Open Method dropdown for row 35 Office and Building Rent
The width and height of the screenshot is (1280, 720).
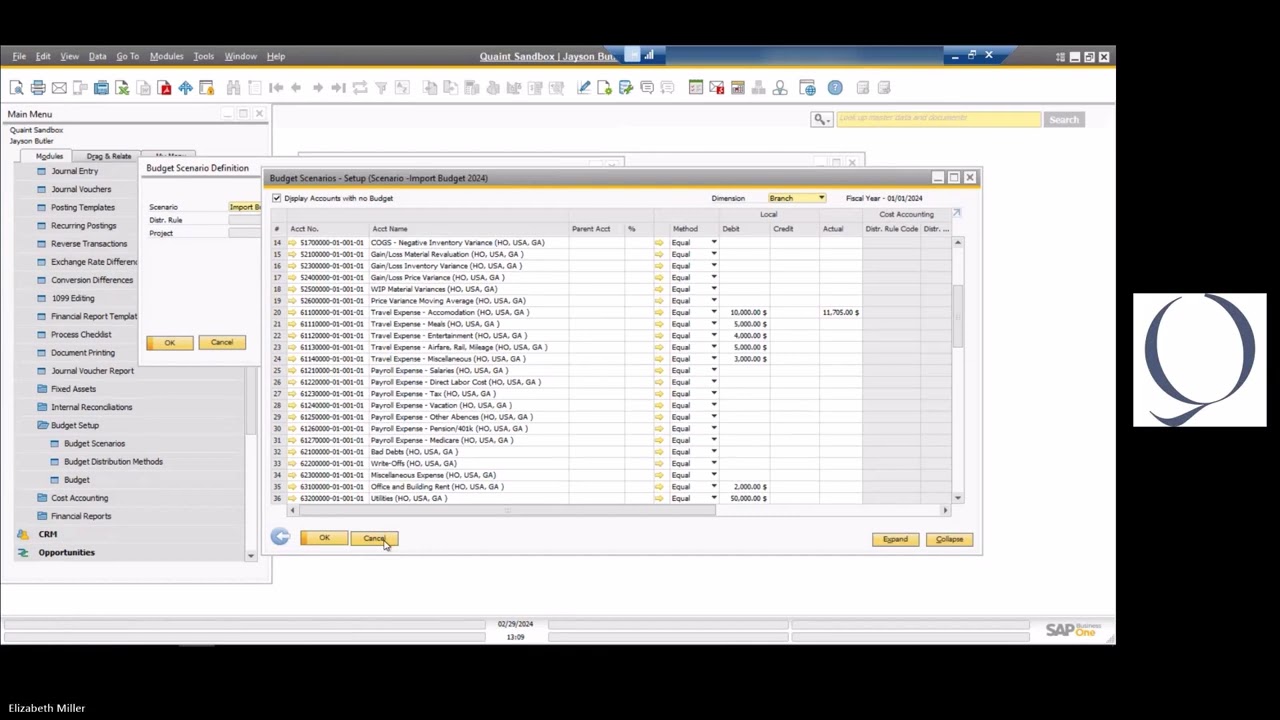pyautogui.click(x=714, y=486)
